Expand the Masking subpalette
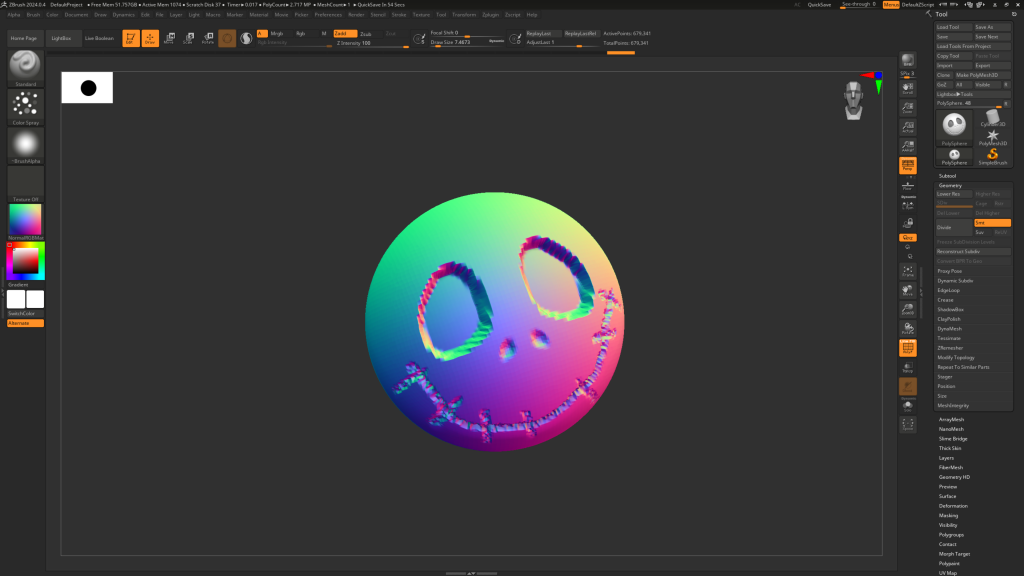 pyautogui.click(x=948, y=515)
